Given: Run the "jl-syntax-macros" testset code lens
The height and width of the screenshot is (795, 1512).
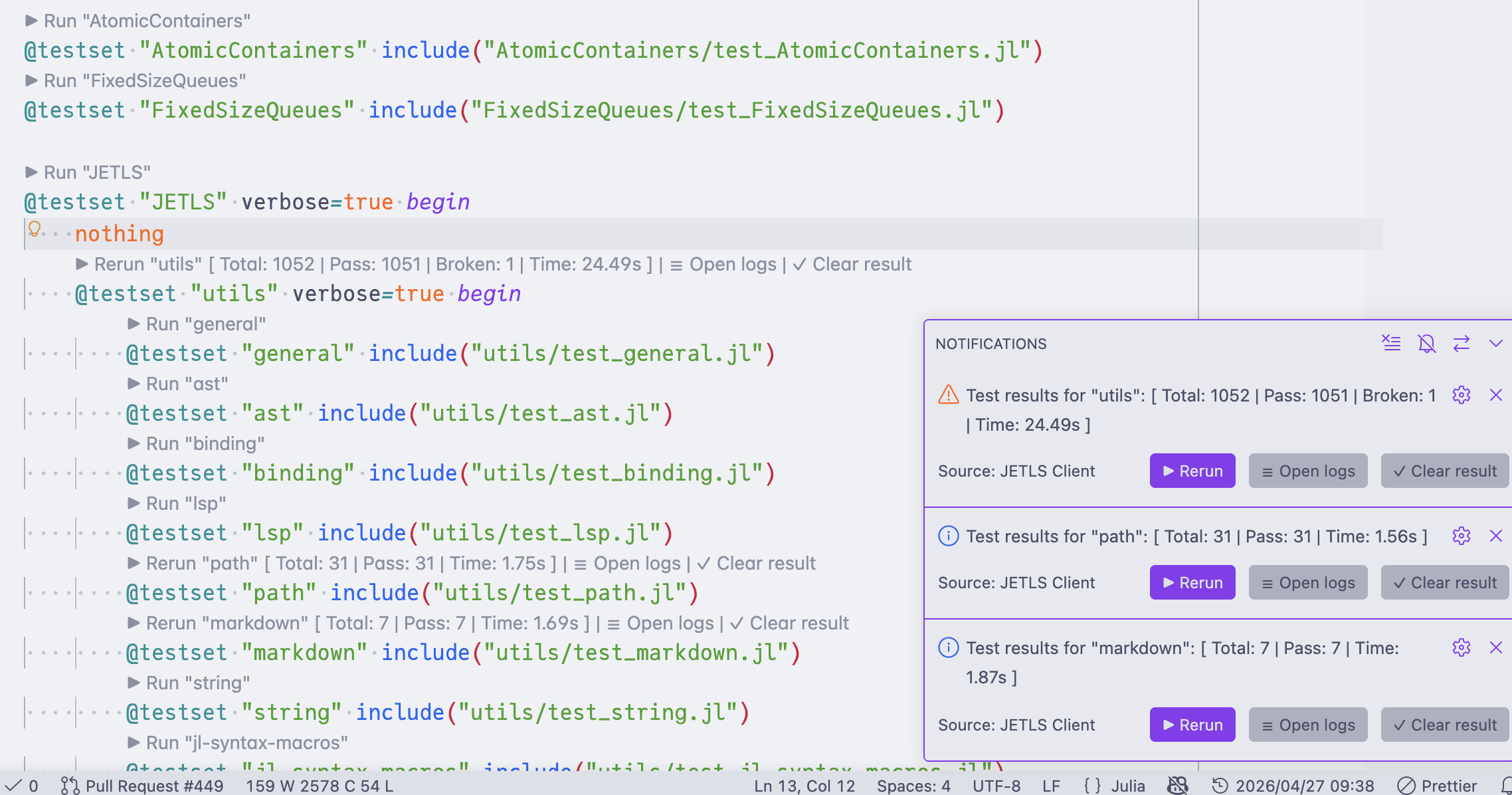Looking at the screenshot, I should 238,742.
